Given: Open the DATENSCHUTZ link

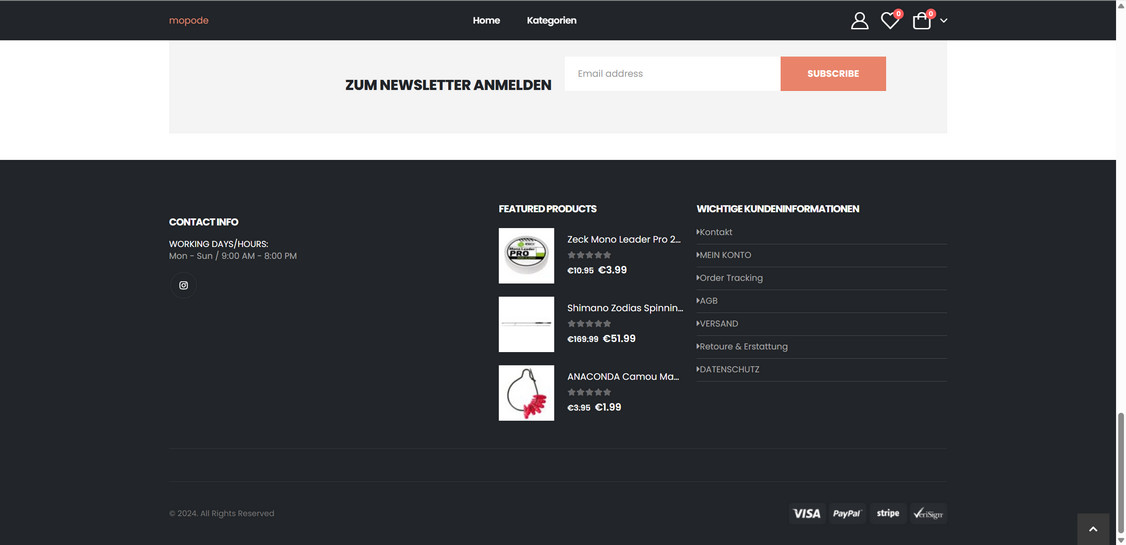Looking at the screenshot, I should [x=729, y=369].
